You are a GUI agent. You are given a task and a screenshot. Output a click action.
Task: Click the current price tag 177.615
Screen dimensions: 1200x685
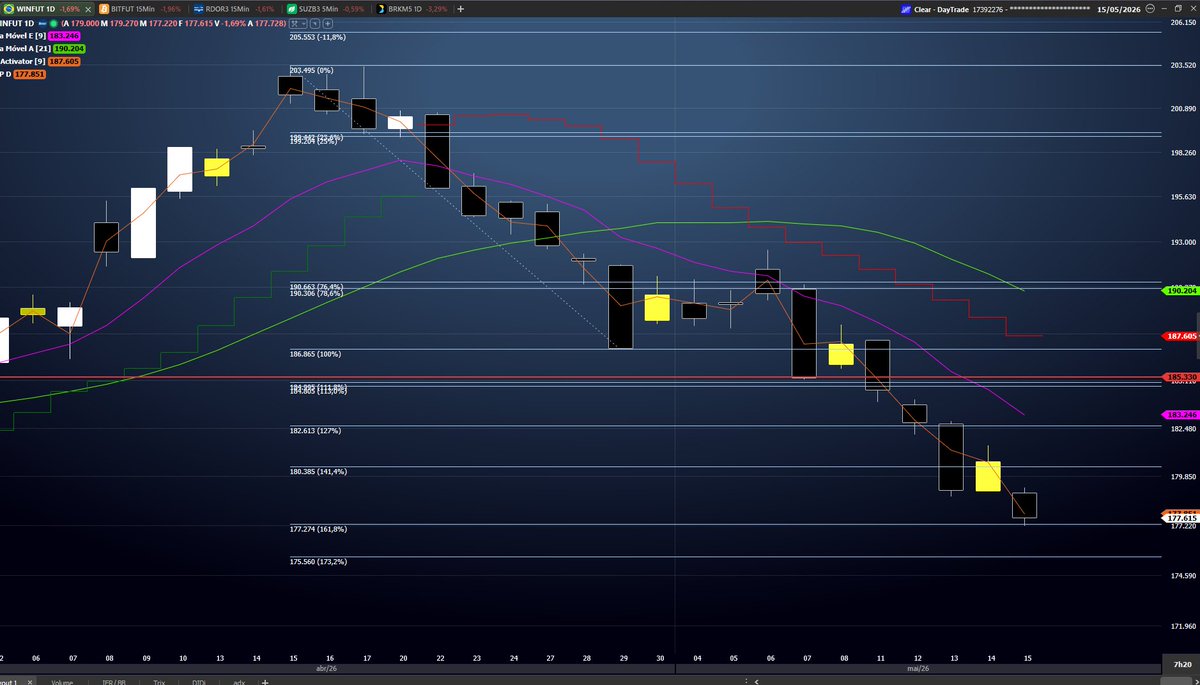pos(1181,518)
